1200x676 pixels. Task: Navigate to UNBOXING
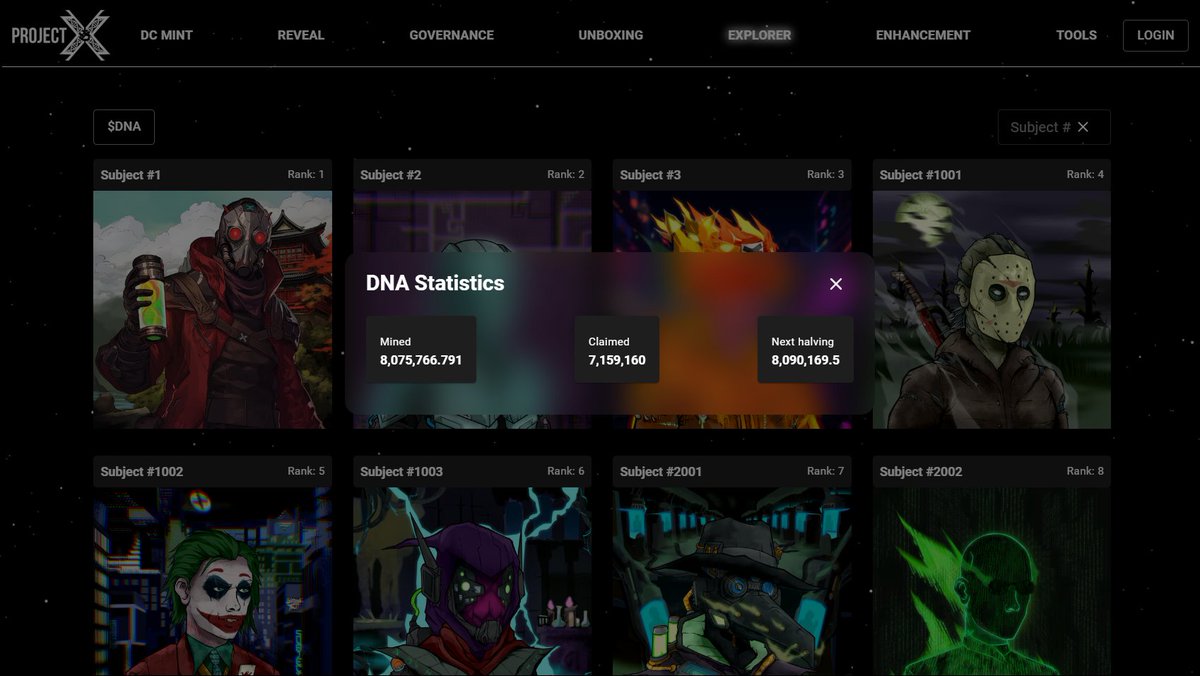tap(610, 35)
